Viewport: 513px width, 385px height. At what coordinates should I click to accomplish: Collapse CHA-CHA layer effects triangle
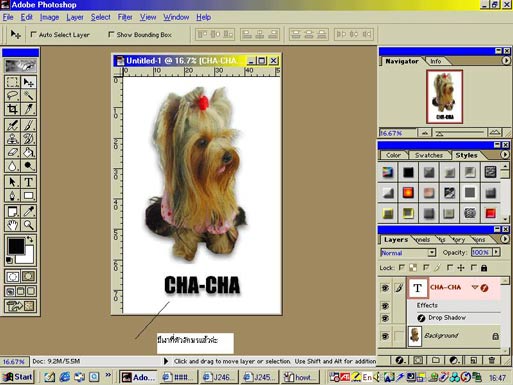point(475,287)
